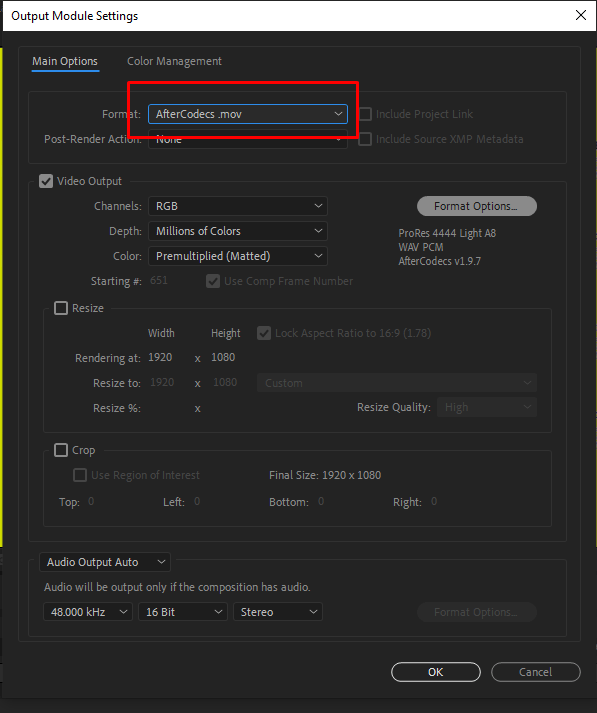Open the Stereo audio channels dropdown
Screen dimensions: 597x713
278,612
